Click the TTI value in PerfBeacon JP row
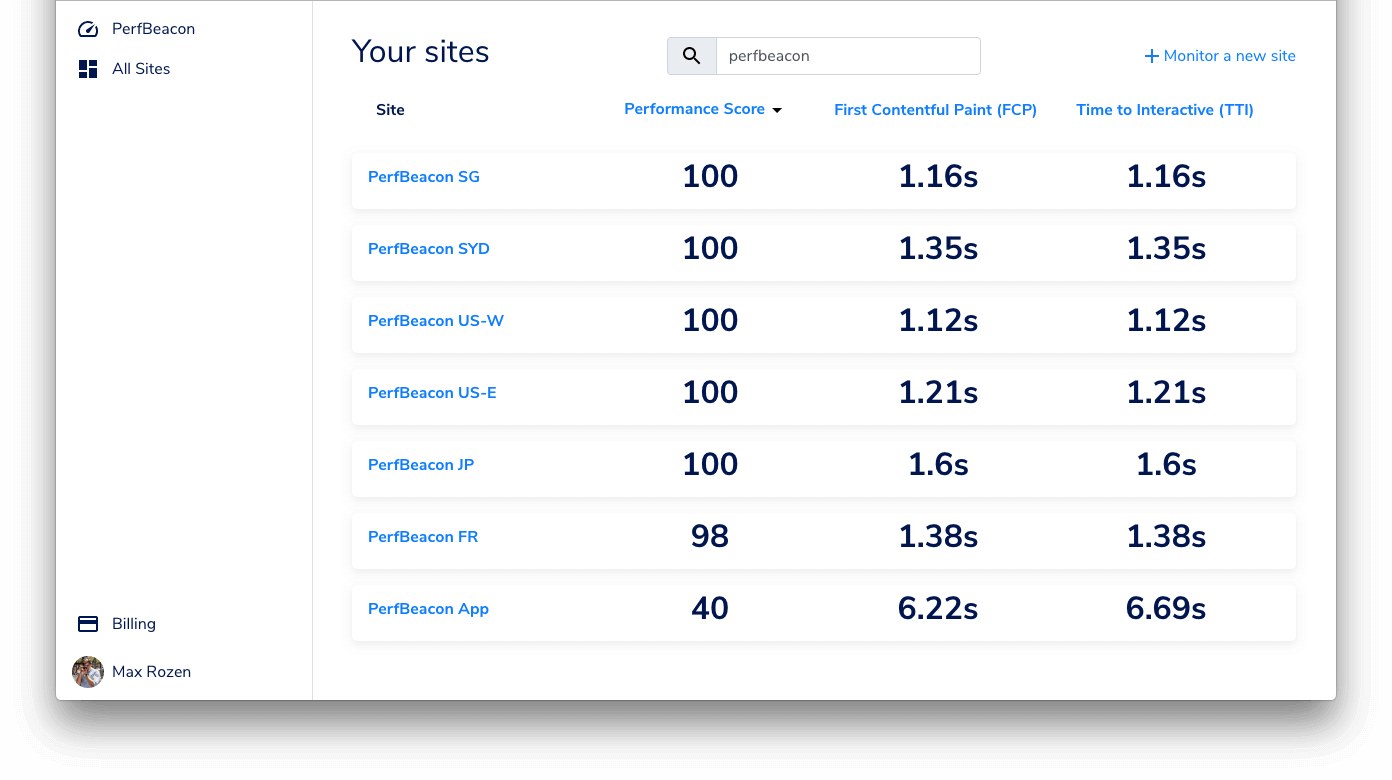The image size is (1392, 780). pyautogui.click(x=1166, y=464)
